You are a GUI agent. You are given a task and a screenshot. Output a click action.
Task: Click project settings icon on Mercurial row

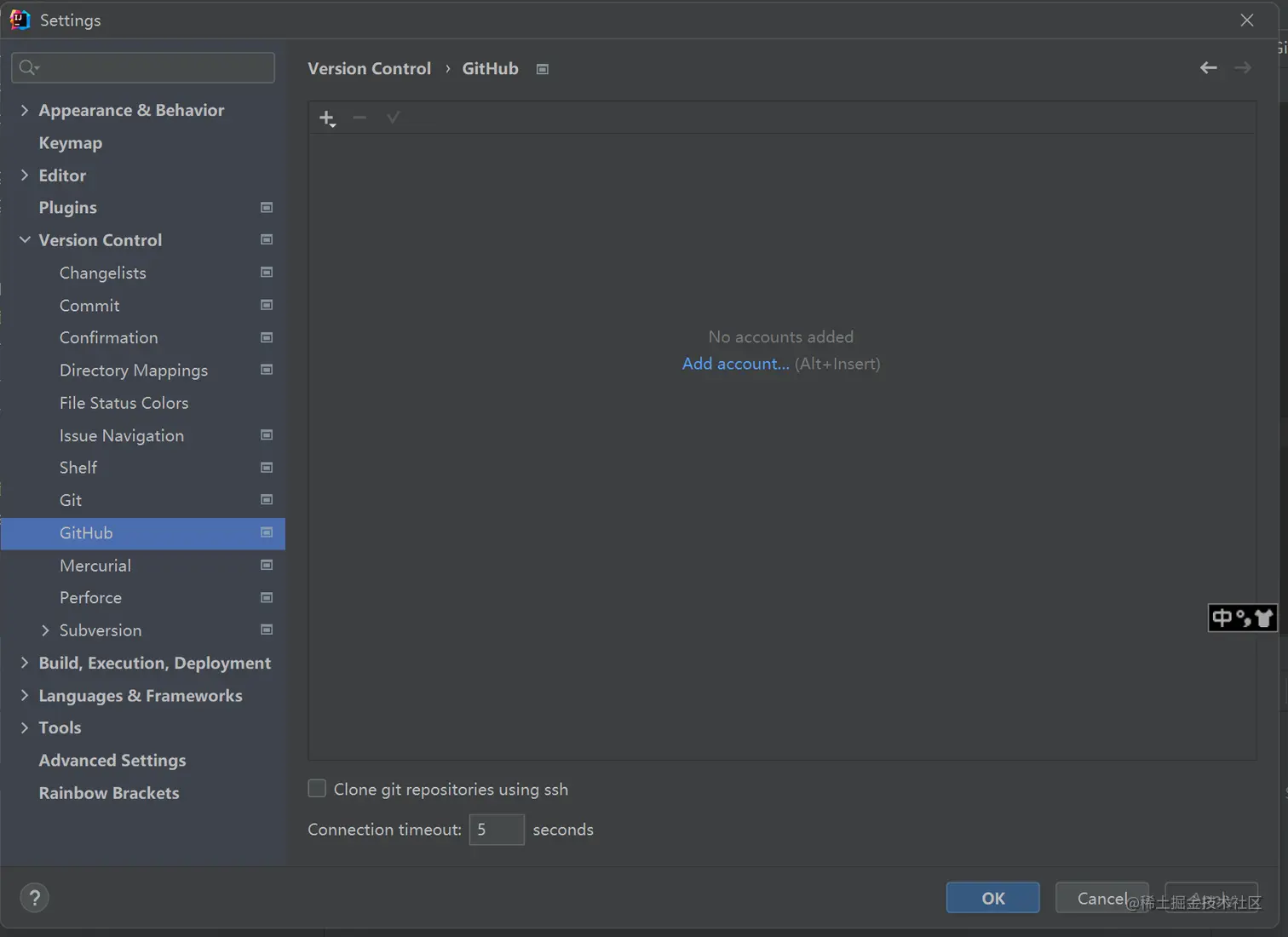(267, 566)
